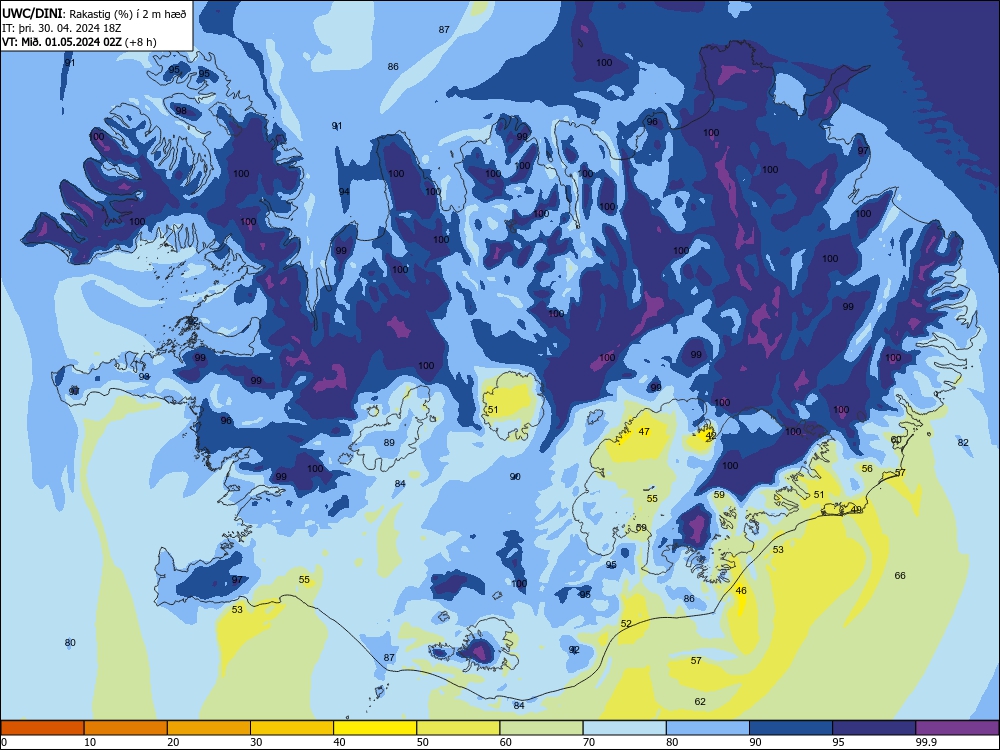This screenshot has height=750, width=1000.
Task: Click the 40–50 bright yellow legend swatch
Action: pos(375,728)
